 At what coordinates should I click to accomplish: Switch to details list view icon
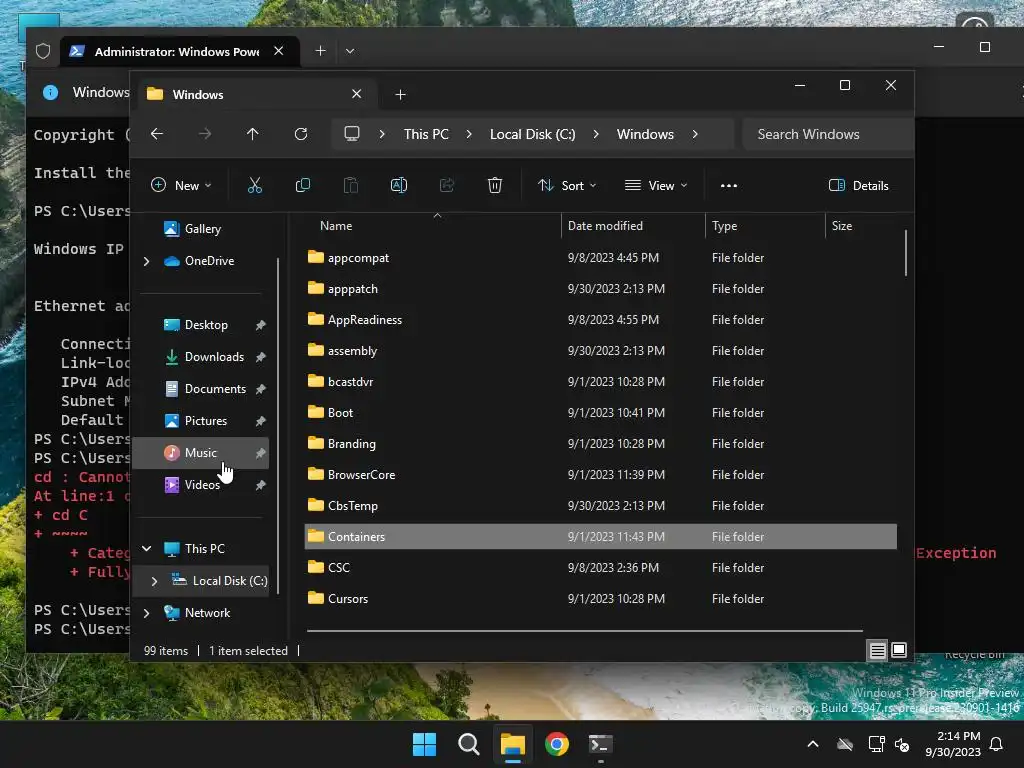click(x=878, y=650)
